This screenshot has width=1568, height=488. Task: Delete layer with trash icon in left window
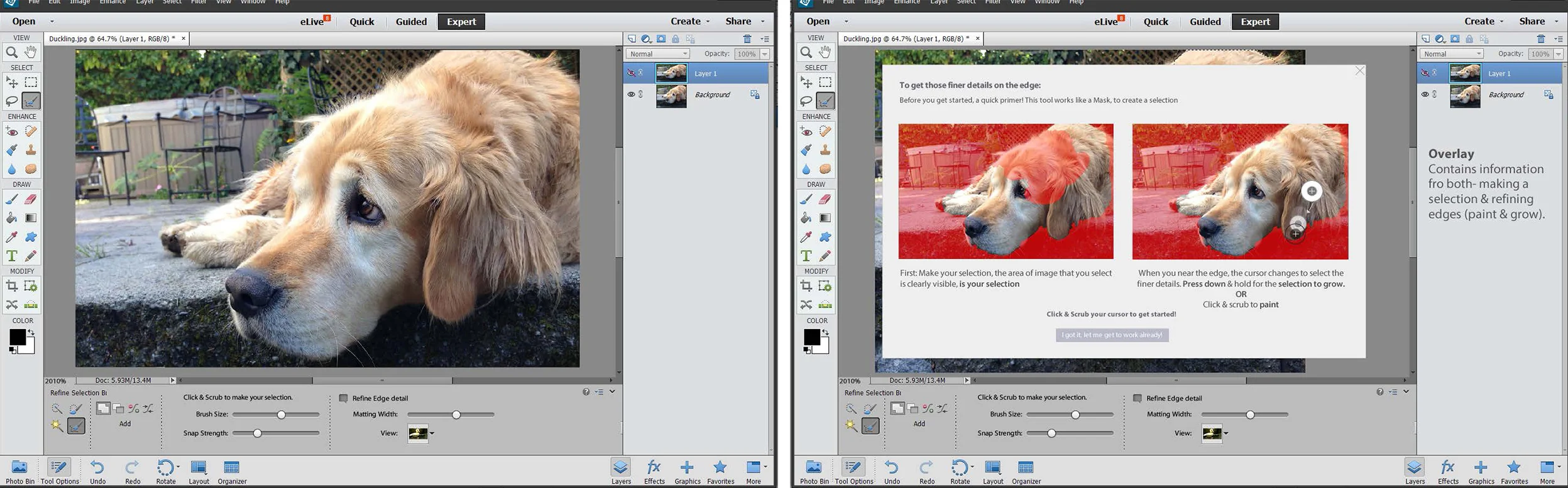tap(747, 39)
